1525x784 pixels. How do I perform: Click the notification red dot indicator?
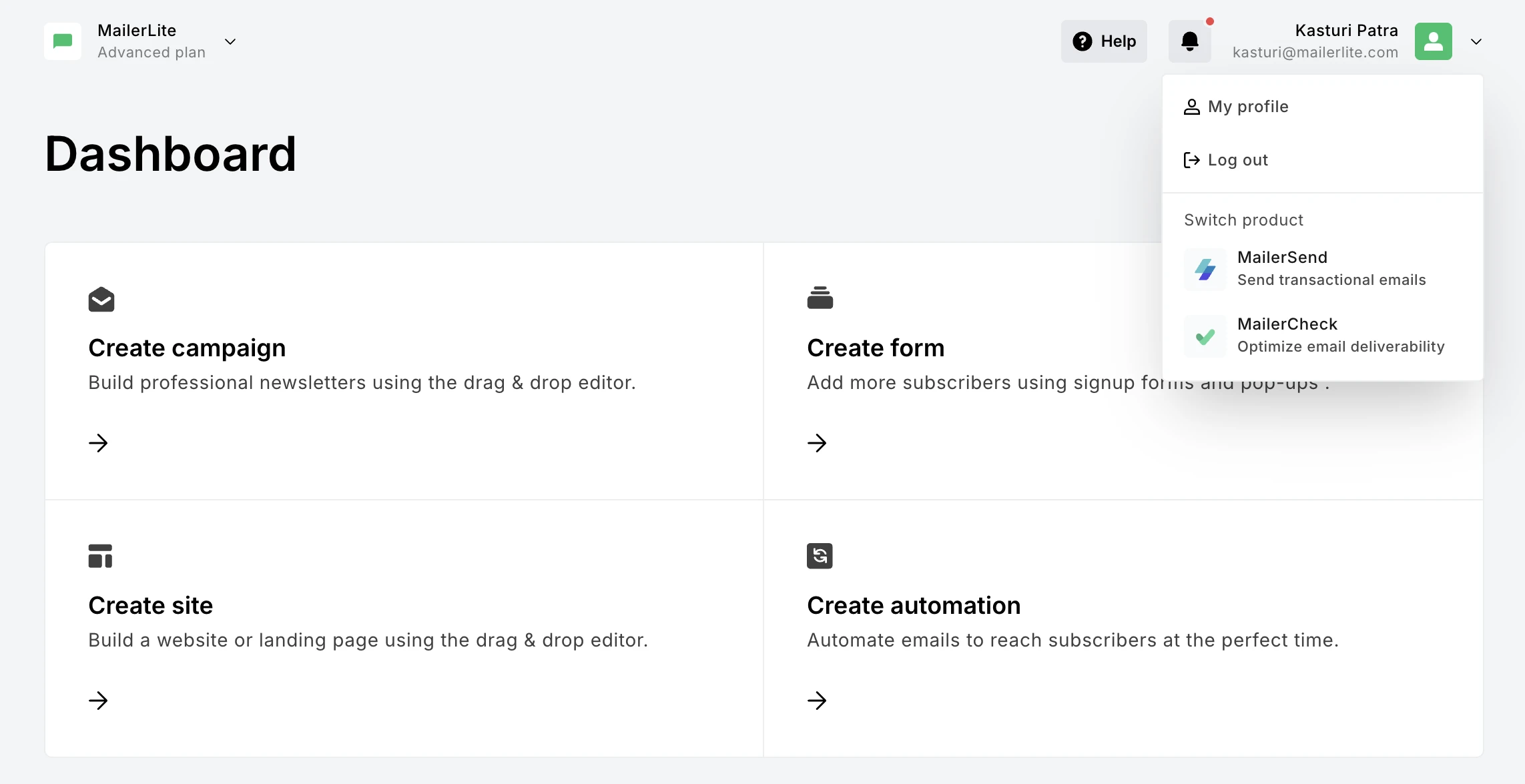1210,21
